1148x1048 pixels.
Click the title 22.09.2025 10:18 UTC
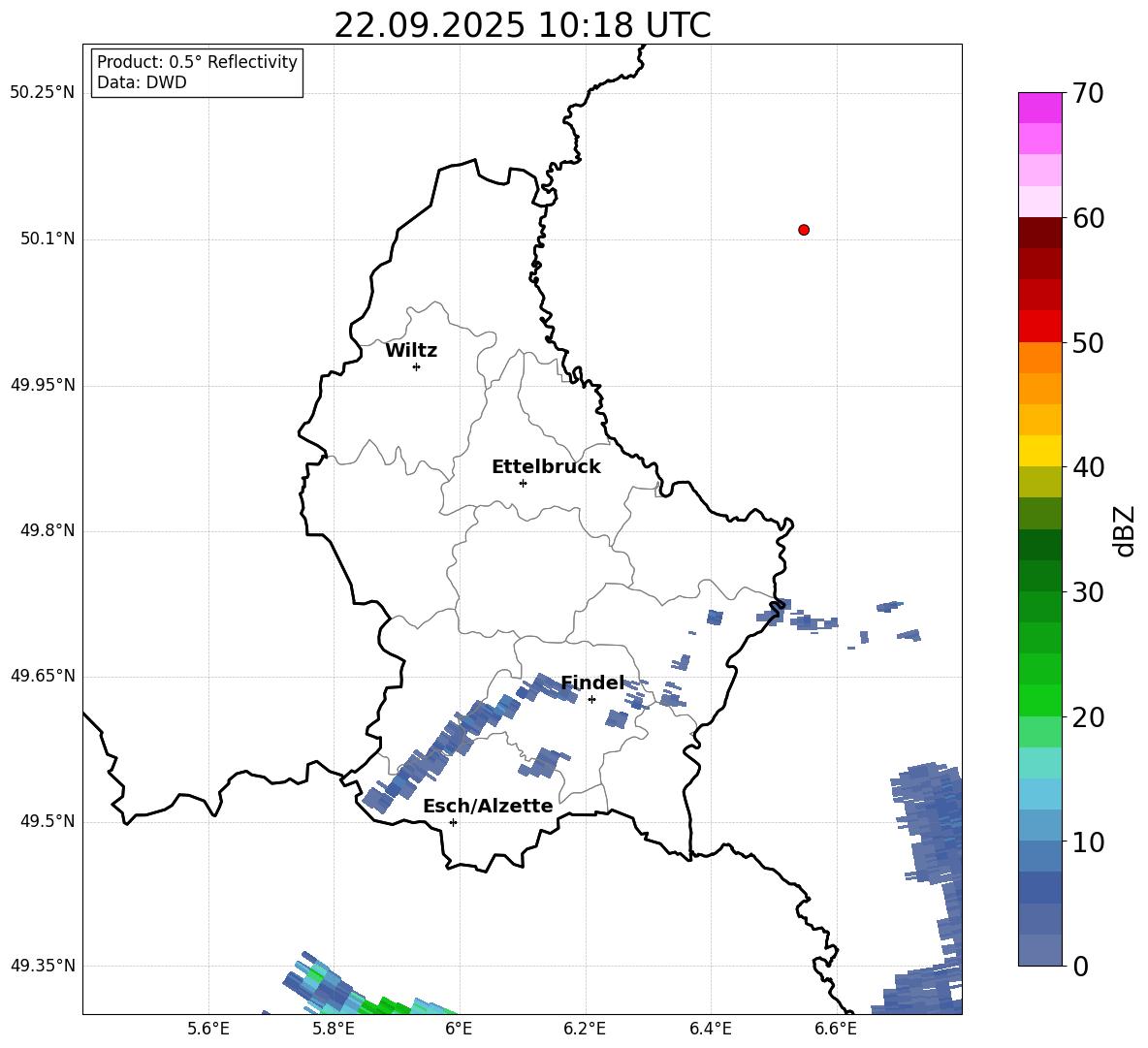click(522, 25)
